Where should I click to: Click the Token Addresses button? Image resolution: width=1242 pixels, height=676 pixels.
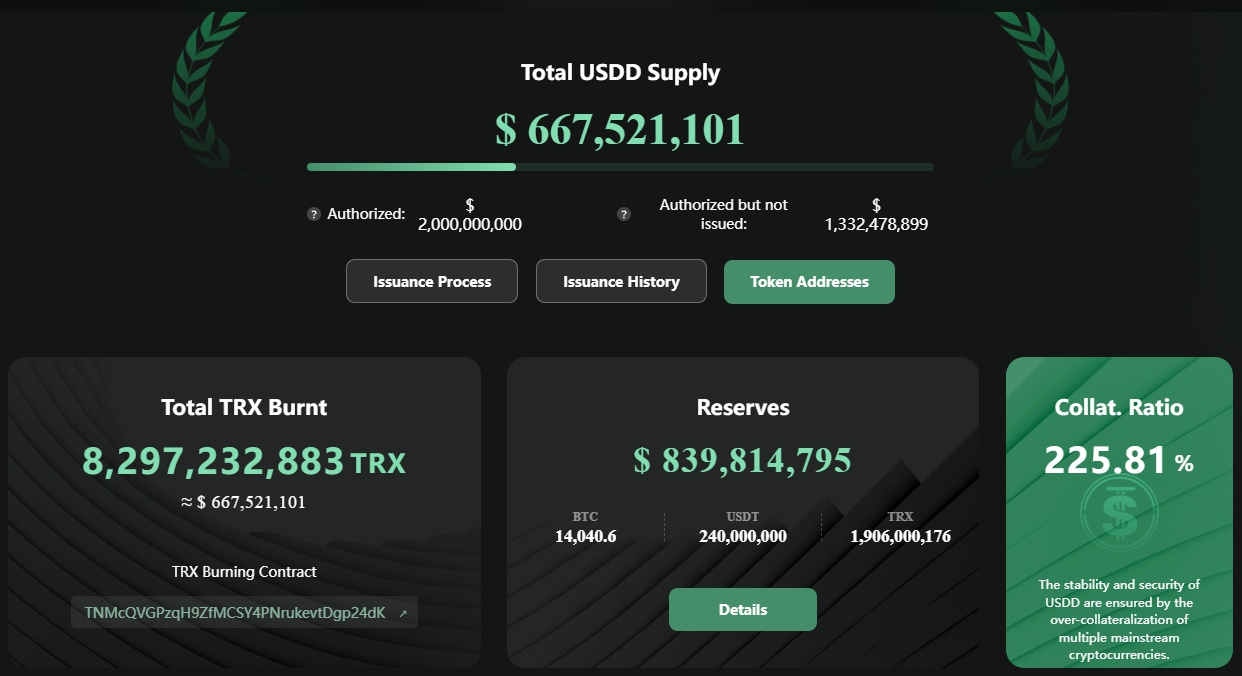[809, 281]
